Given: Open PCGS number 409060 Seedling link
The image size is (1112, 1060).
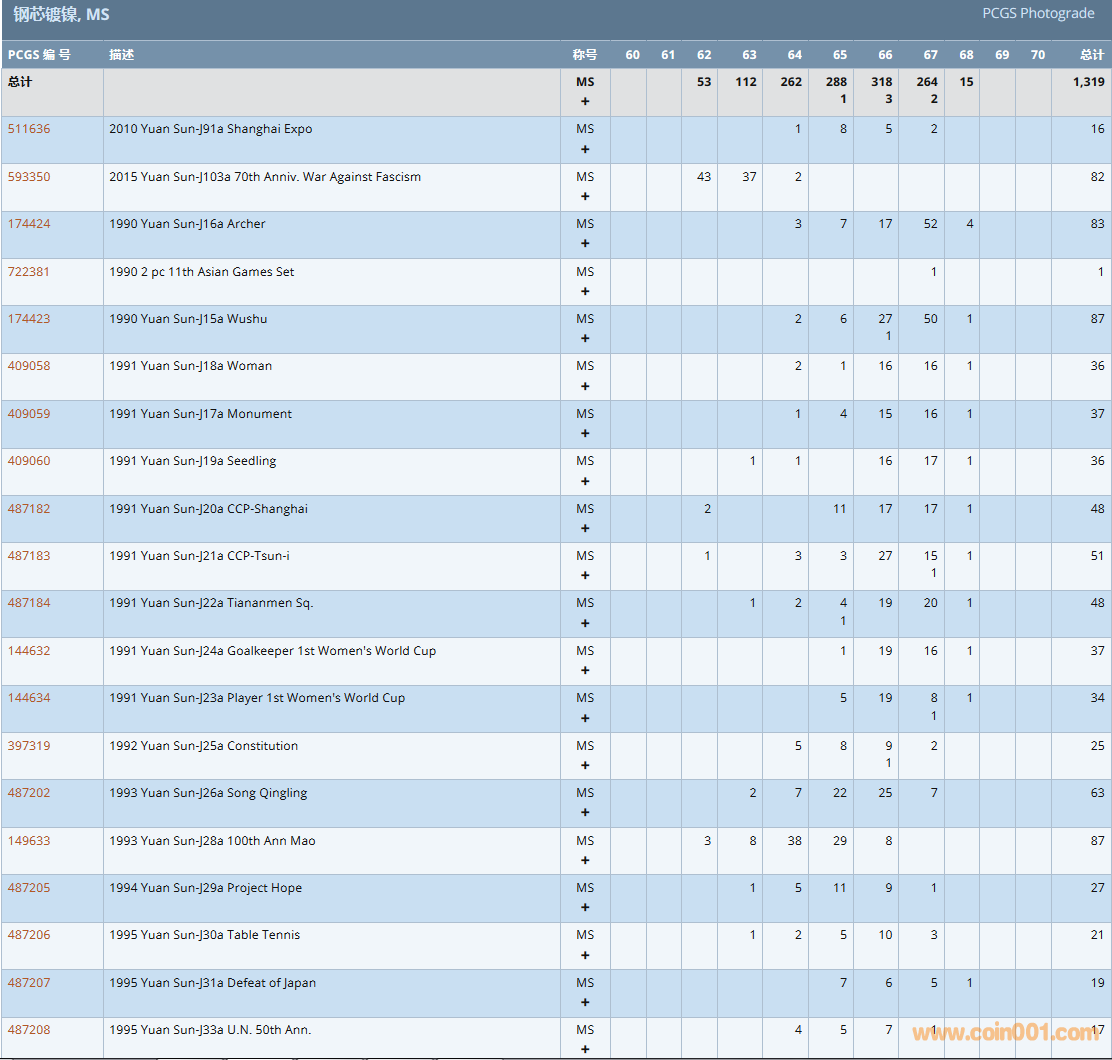Looking at the screenshot, I should [x=29, y=461].
